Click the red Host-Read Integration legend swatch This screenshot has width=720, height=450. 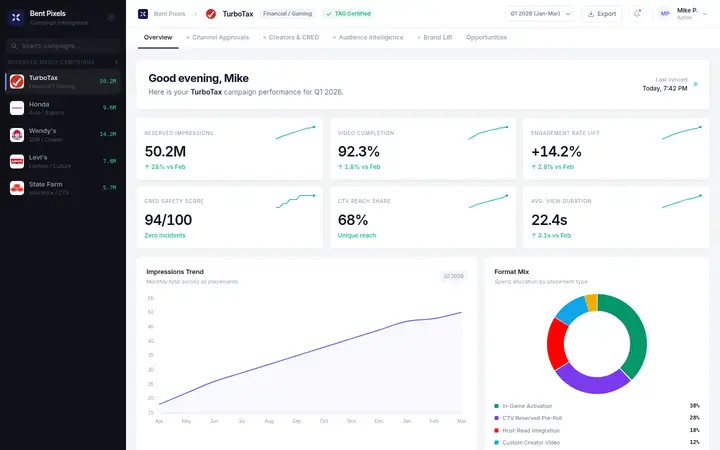496,430
